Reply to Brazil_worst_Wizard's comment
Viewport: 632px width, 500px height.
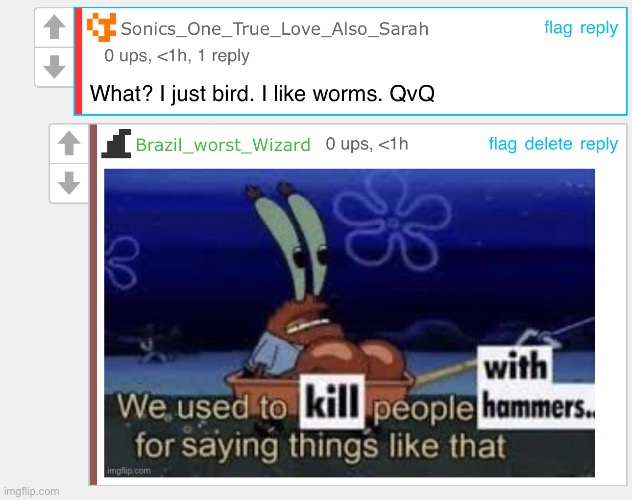[599, 144]
